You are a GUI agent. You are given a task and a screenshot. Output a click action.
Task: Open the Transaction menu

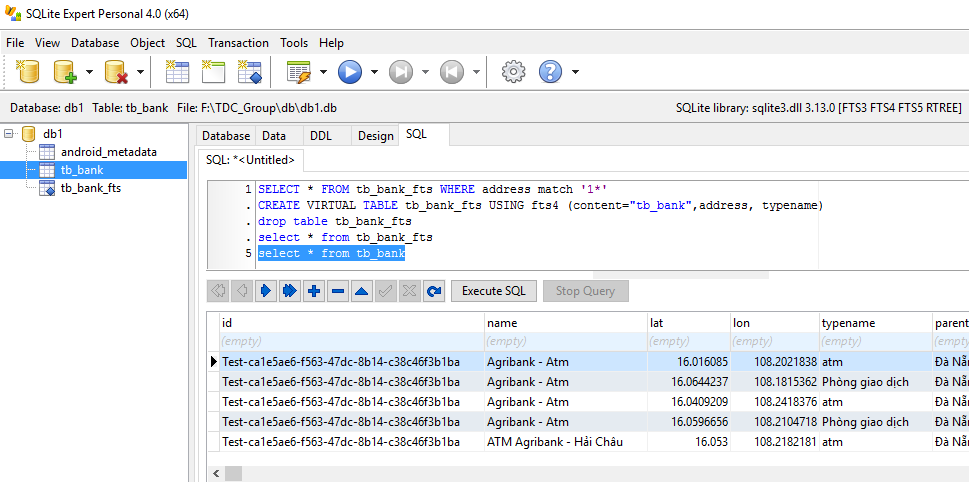[239, 43]
